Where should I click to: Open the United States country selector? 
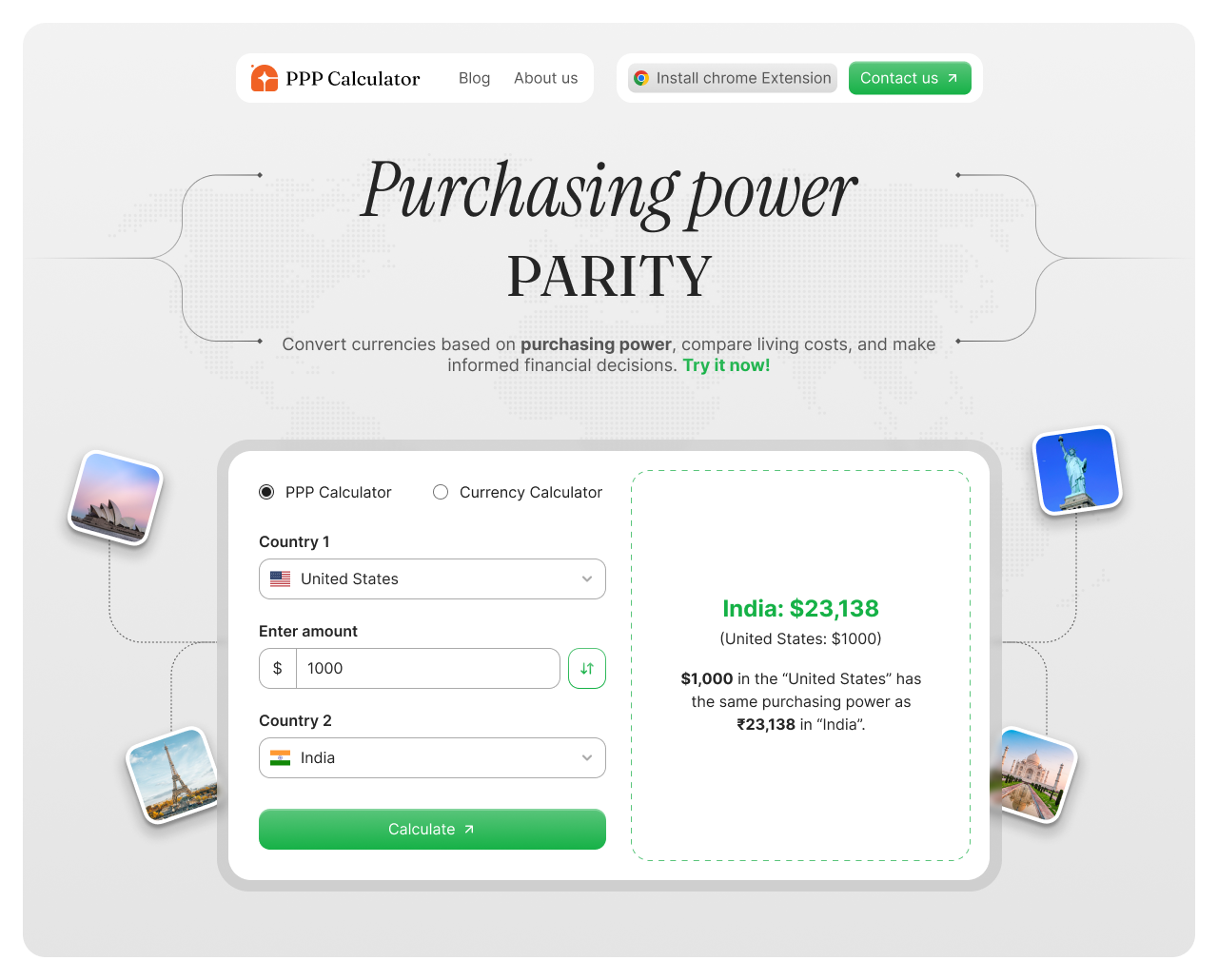(x=432, y=578)
